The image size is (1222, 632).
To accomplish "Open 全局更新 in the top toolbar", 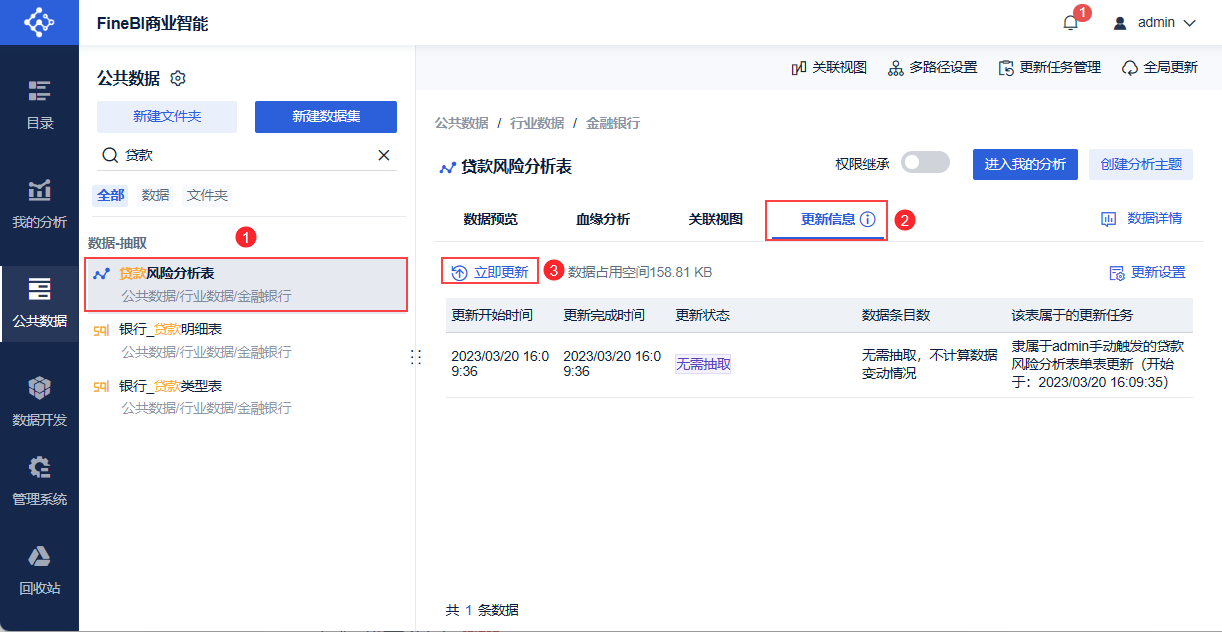I will pos(1160,68).
